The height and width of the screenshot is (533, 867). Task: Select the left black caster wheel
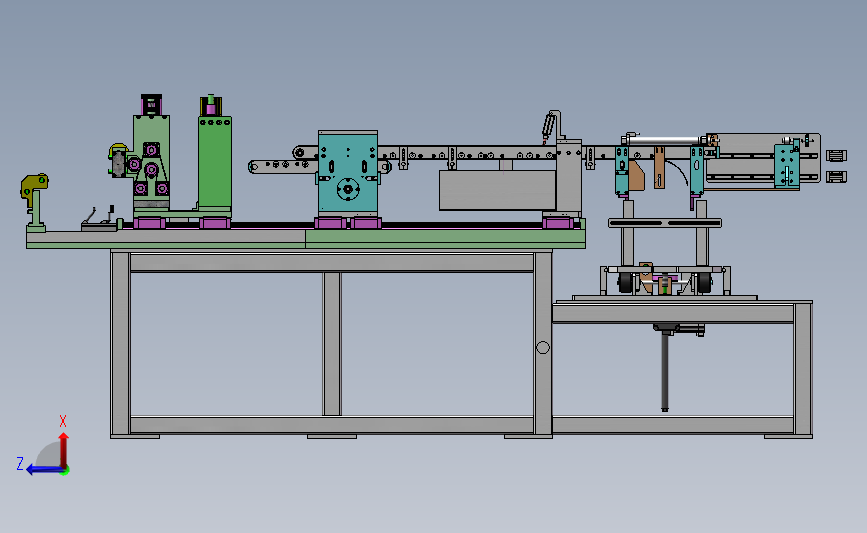click(x=625, y=282)
